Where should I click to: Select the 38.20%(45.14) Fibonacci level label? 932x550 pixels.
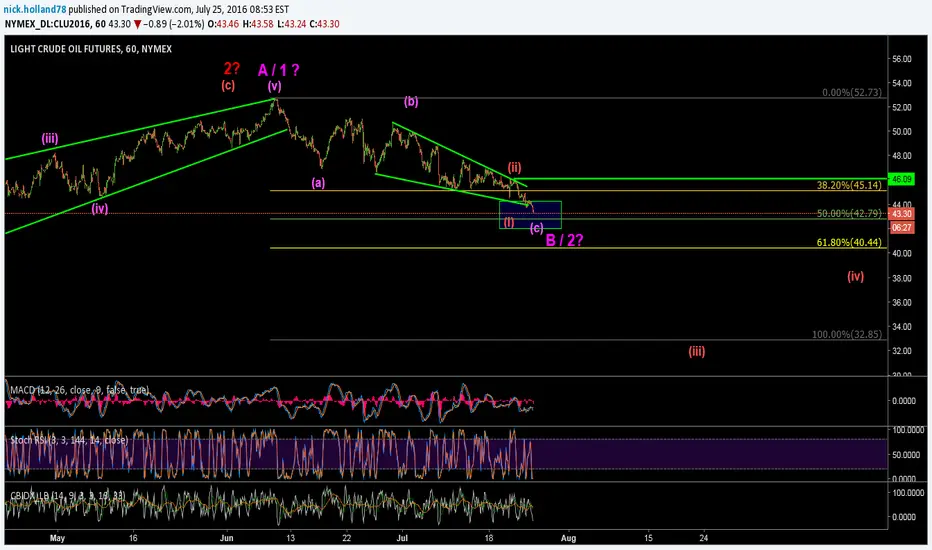click(x=849, y=185)
